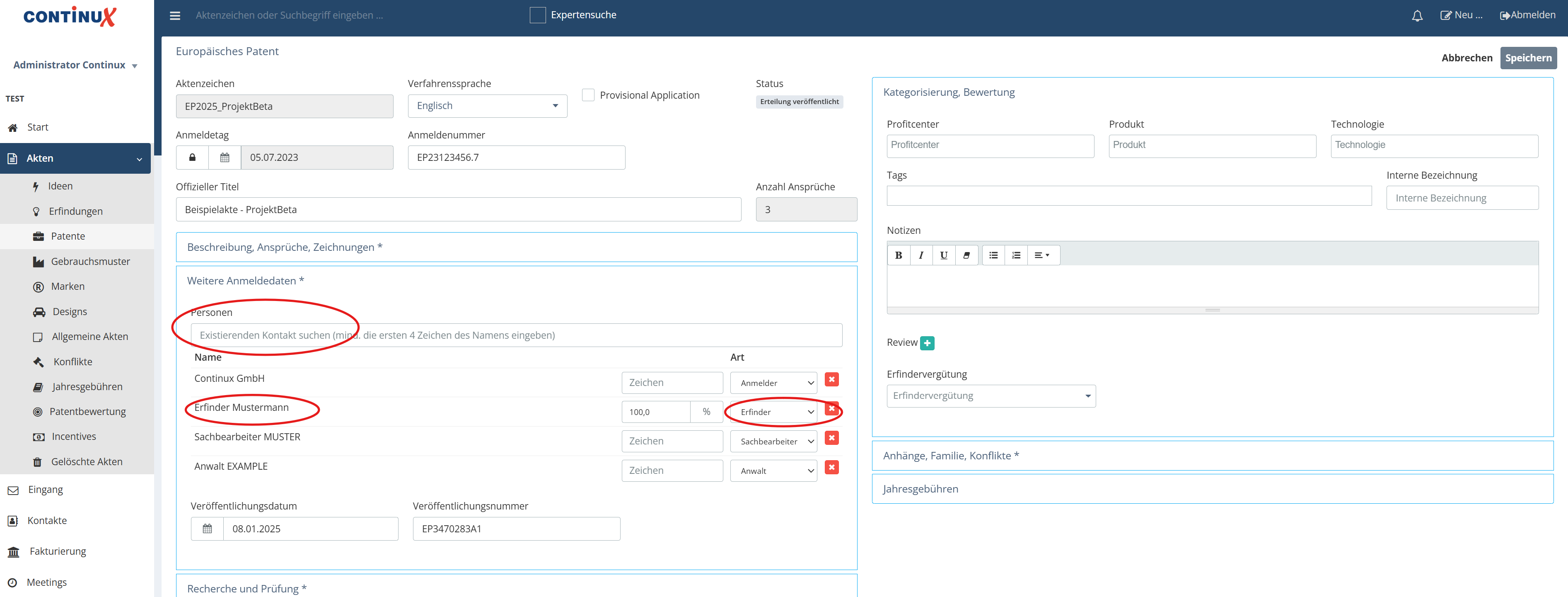The image size is (1568, 597).
Task: Expand Beschreibung, Ansprüche, Zeichnungen section
Action: [x=284, y=248]
